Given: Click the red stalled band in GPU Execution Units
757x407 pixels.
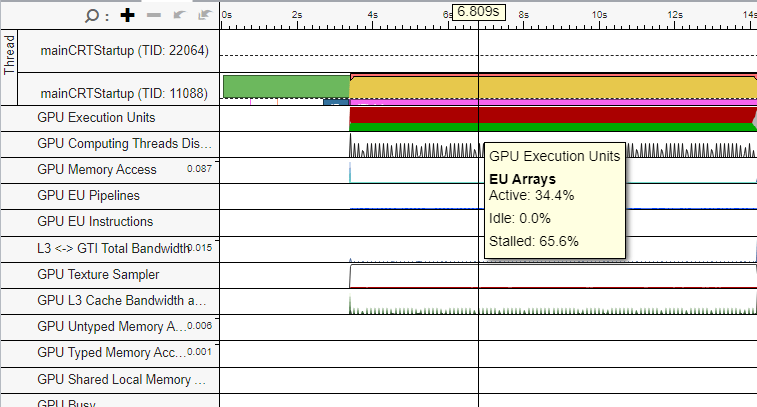Looking at the screenshot, I should pos(553,115).
